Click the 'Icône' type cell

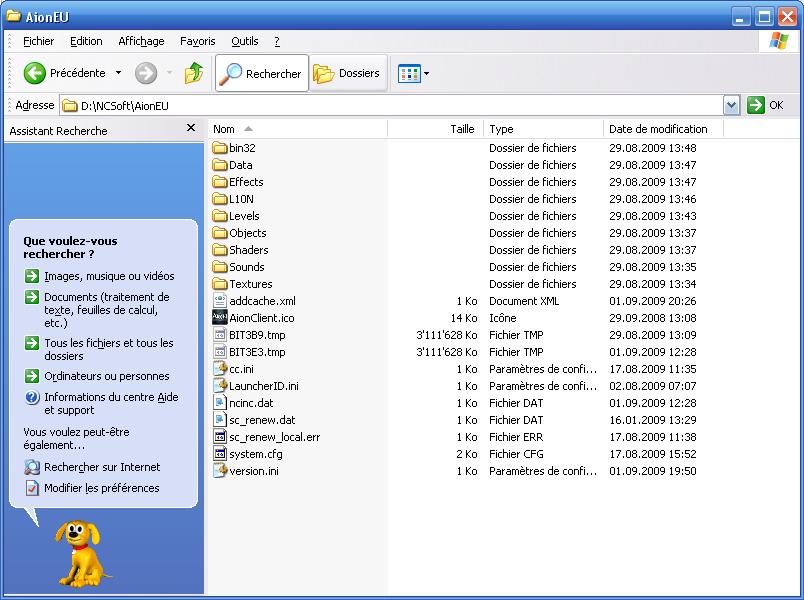(502, 318)
